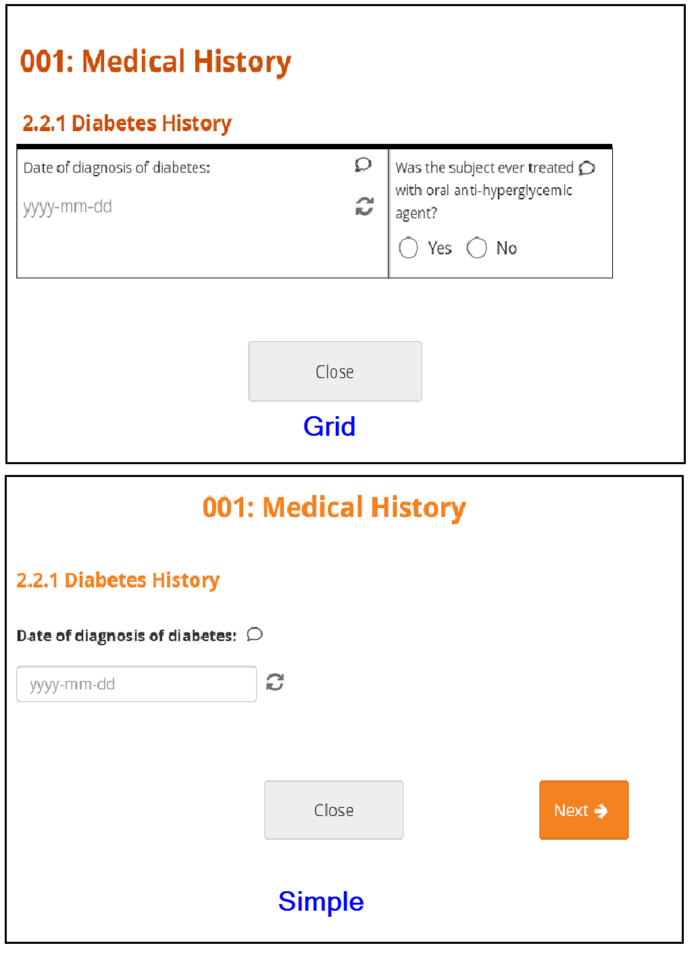The height and width of the screenshot is (956, 700).
Task: Click the circular arrows icon in the Grid view
Action: click(362, 207)
